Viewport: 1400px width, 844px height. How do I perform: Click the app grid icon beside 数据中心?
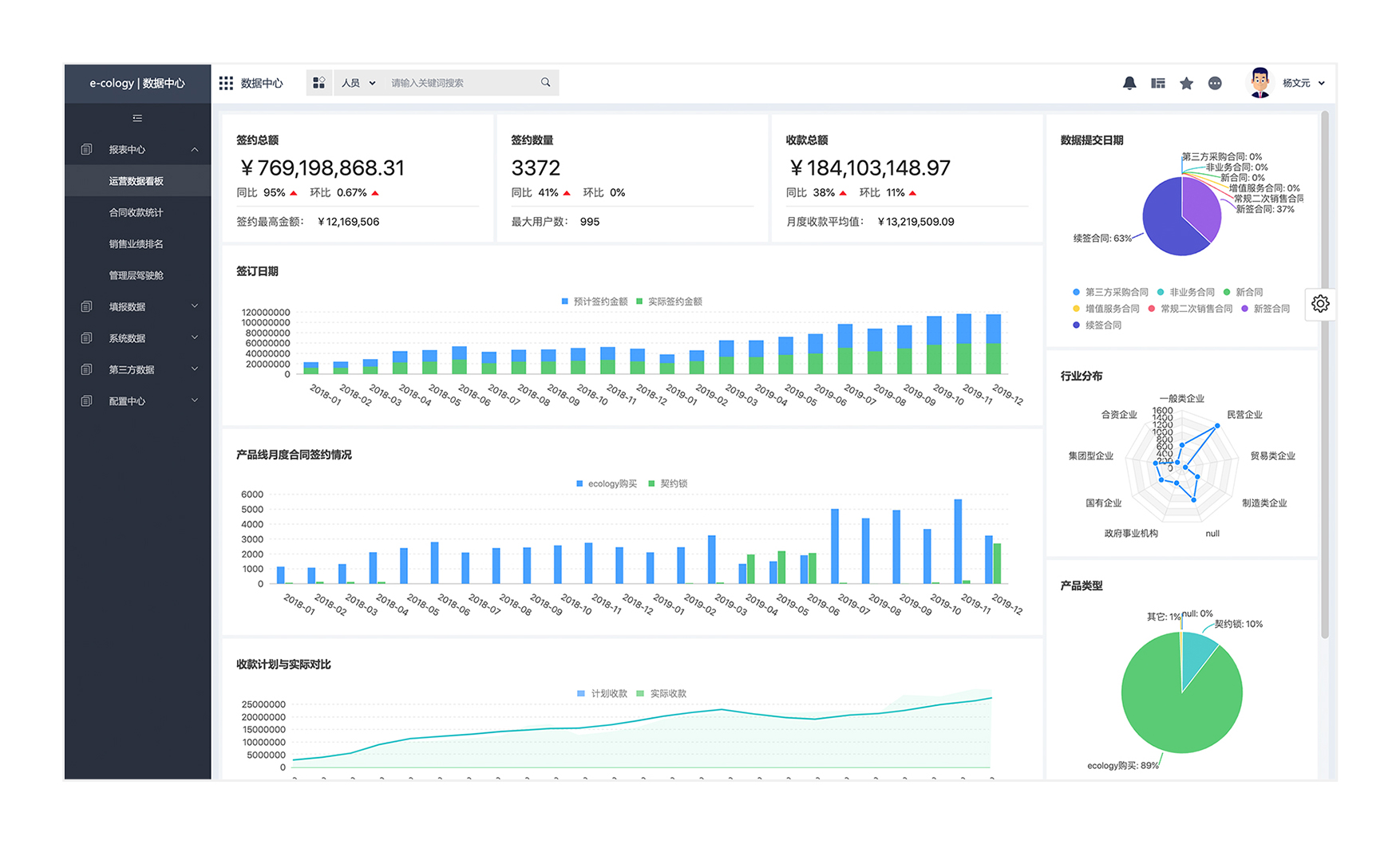226,83
